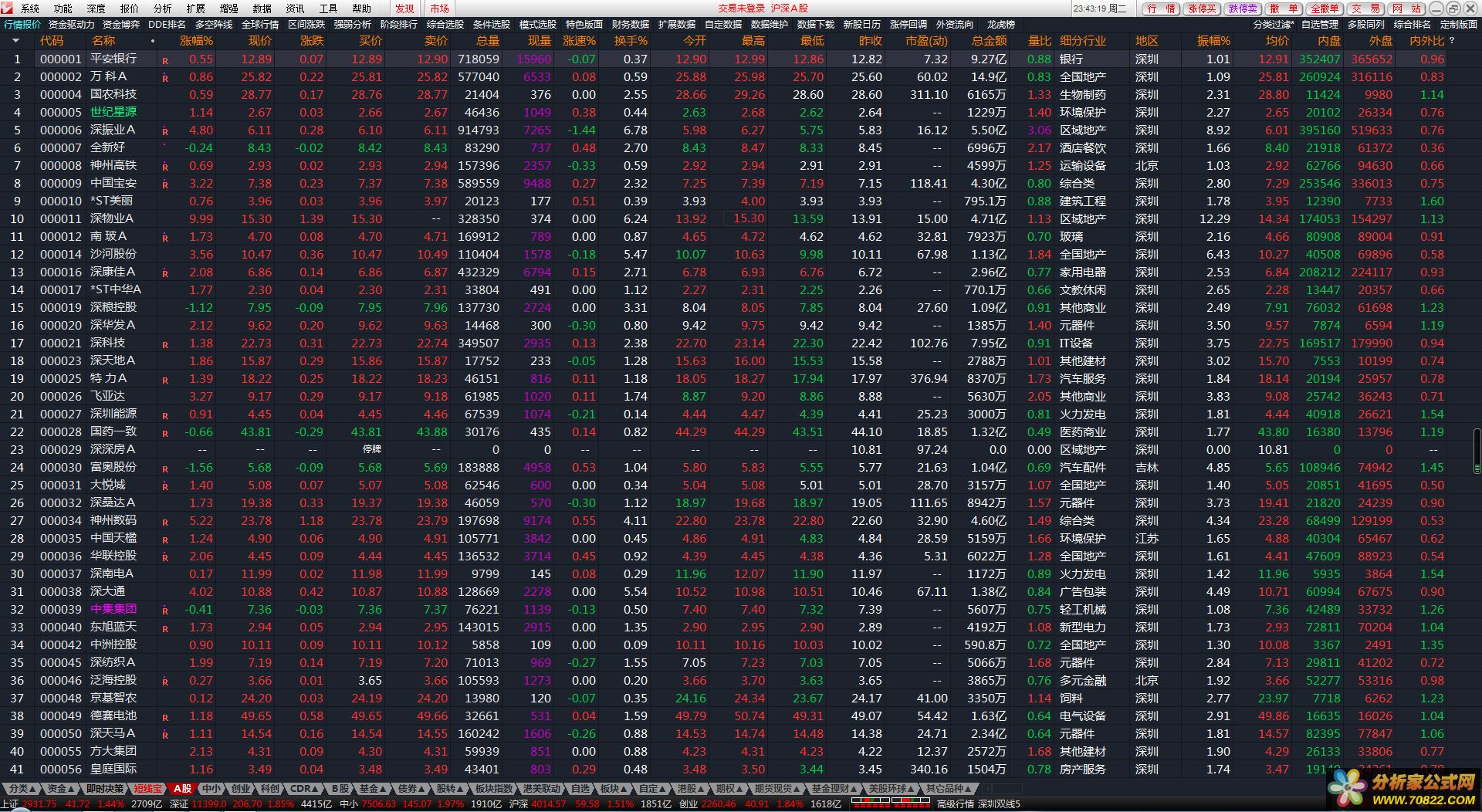This screenshot has width=1482, height=812.
Task: Sort by the 细分行业 column header
Action: coord(1082,41)
